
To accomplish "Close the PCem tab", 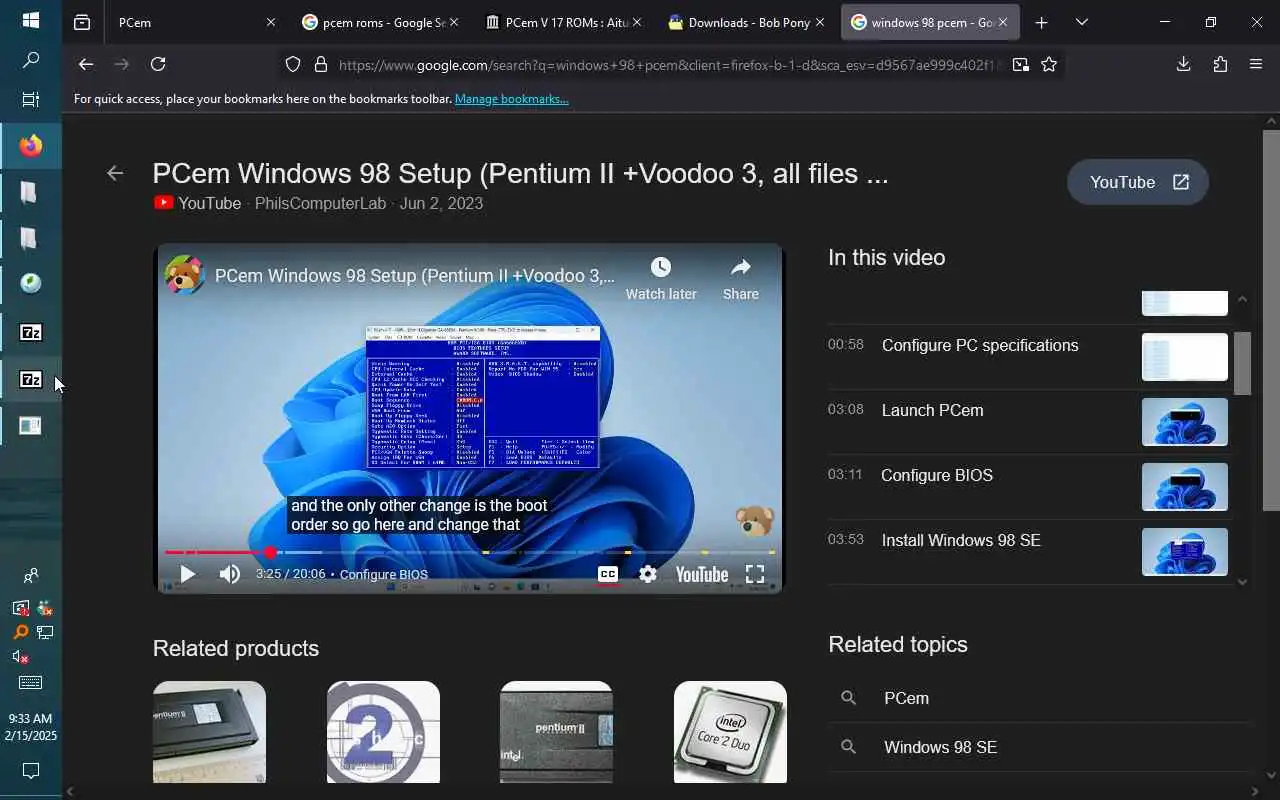I will 270,22.
